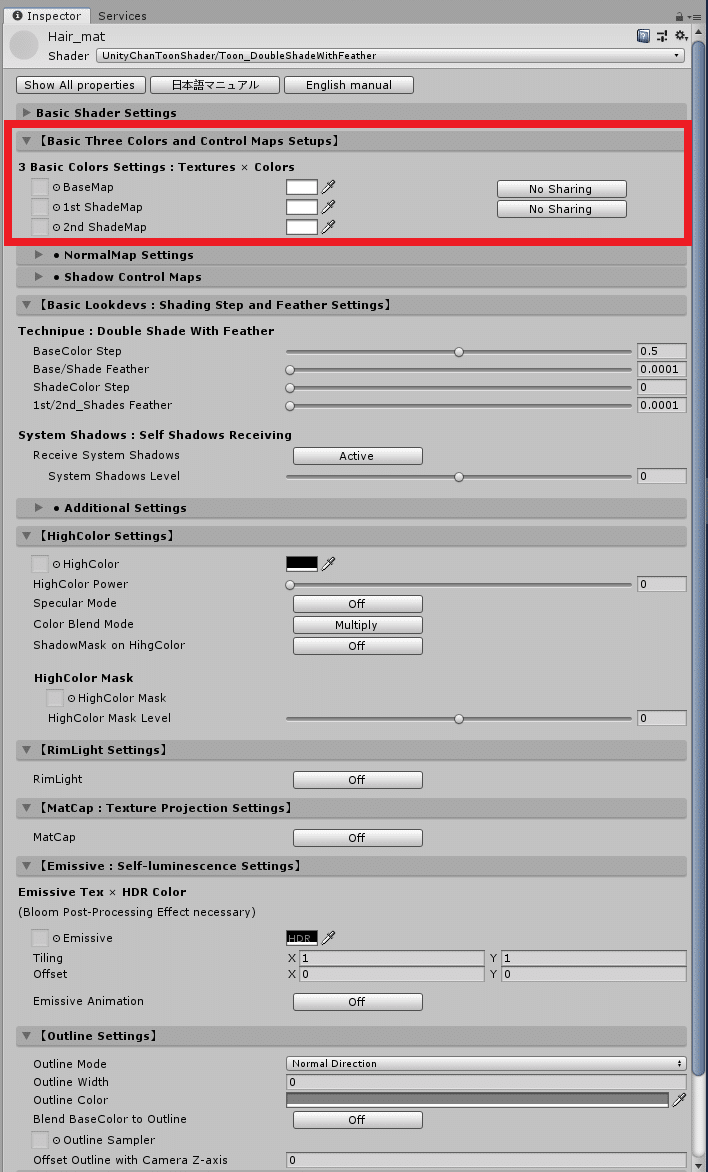Toggle ShadowMask on HihgColor Off button
The height and width of the screenshot is (1172, 708).
(357, 646)
